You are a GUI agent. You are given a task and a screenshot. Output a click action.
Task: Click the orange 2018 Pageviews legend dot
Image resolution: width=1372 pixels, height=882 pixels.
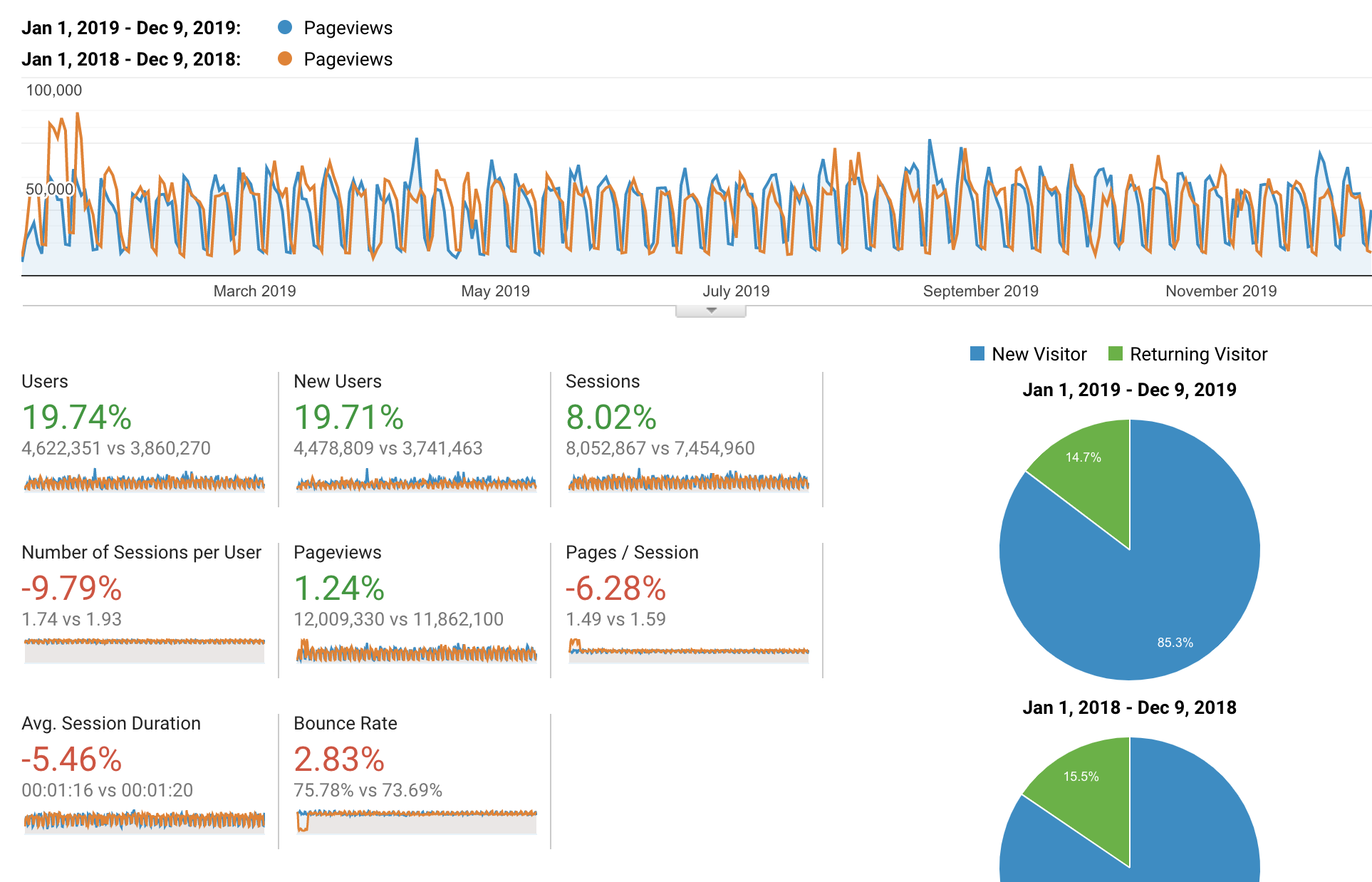(x=285, y=59)
